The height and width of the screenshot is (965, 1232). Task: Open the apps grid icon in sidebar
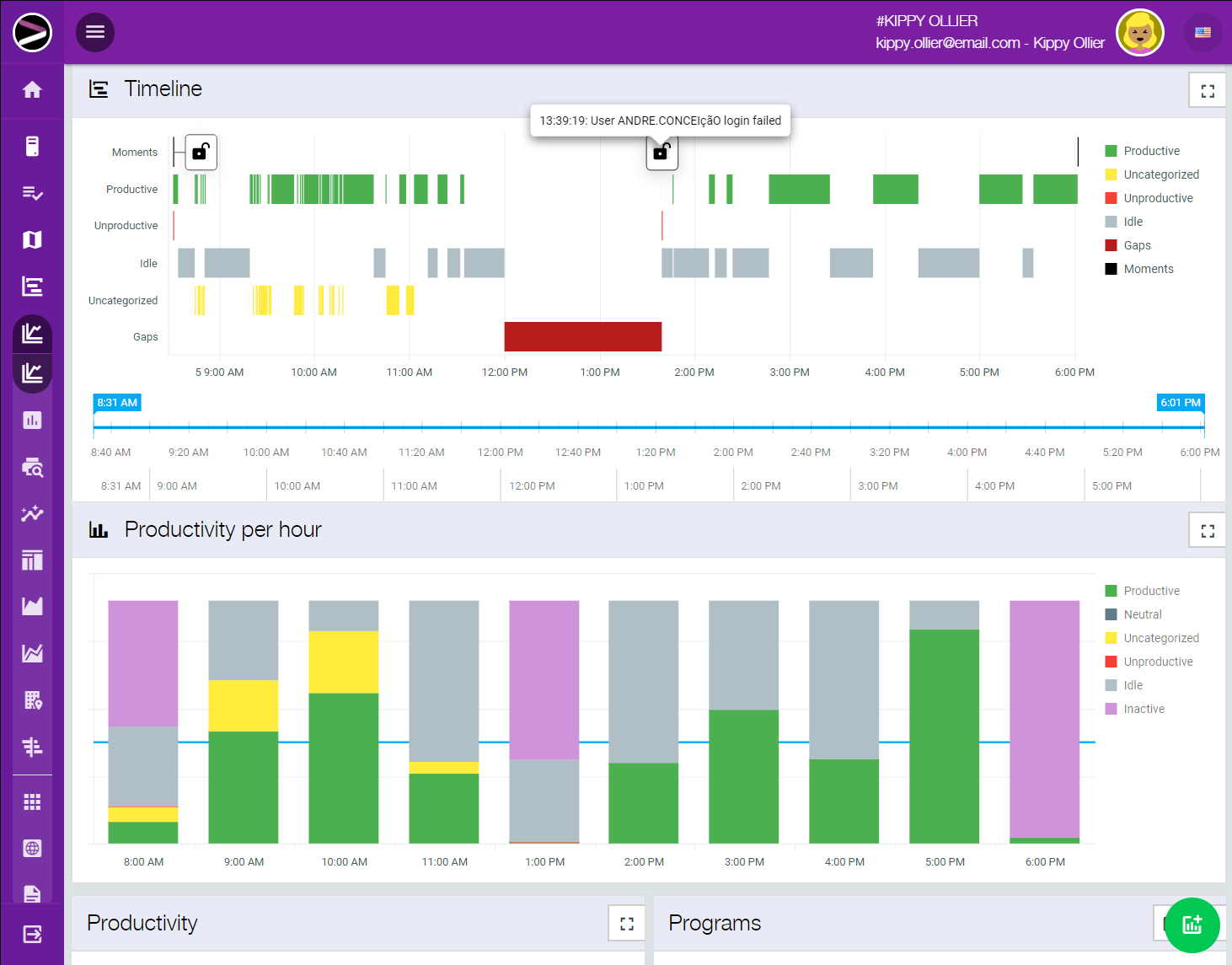click(32, 802)
